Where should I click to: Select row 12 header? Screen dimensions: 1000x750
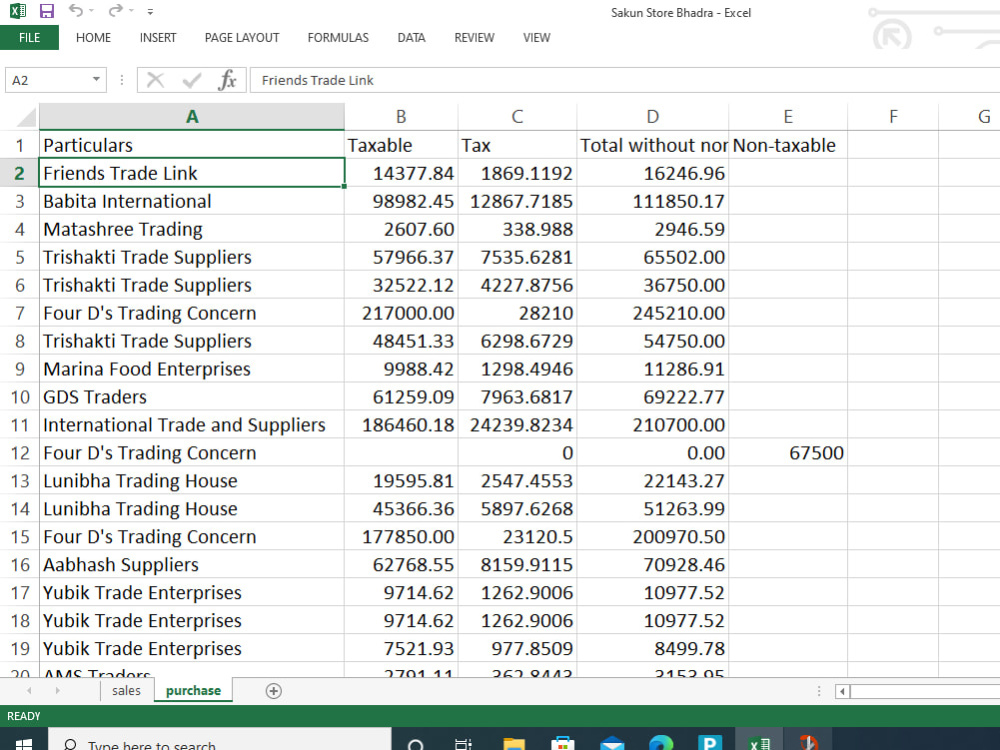(x=20, y=453)
